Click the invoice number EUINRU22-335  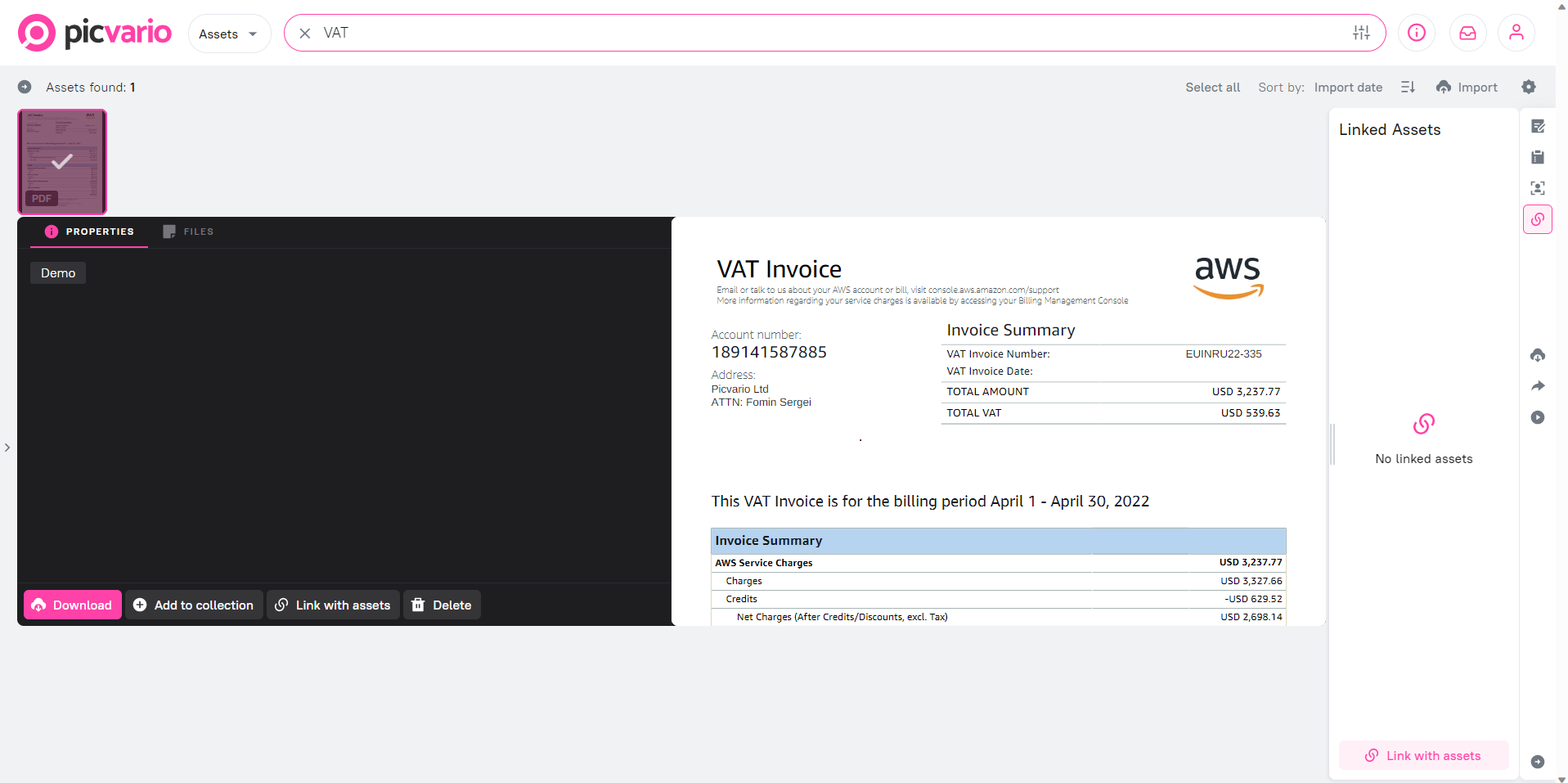tap(1224, 354)
